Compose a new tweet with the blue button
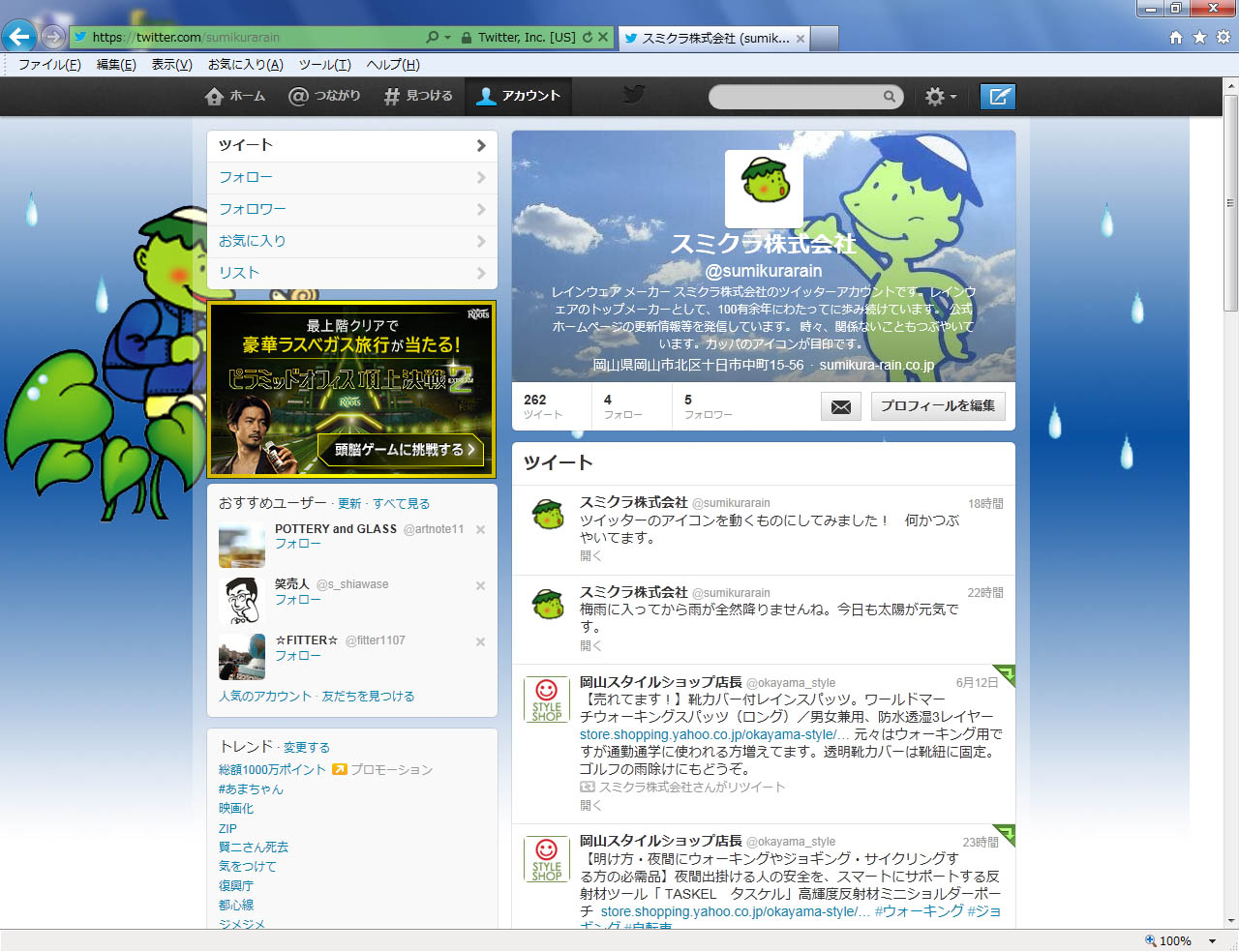 [x=998, y=97]
